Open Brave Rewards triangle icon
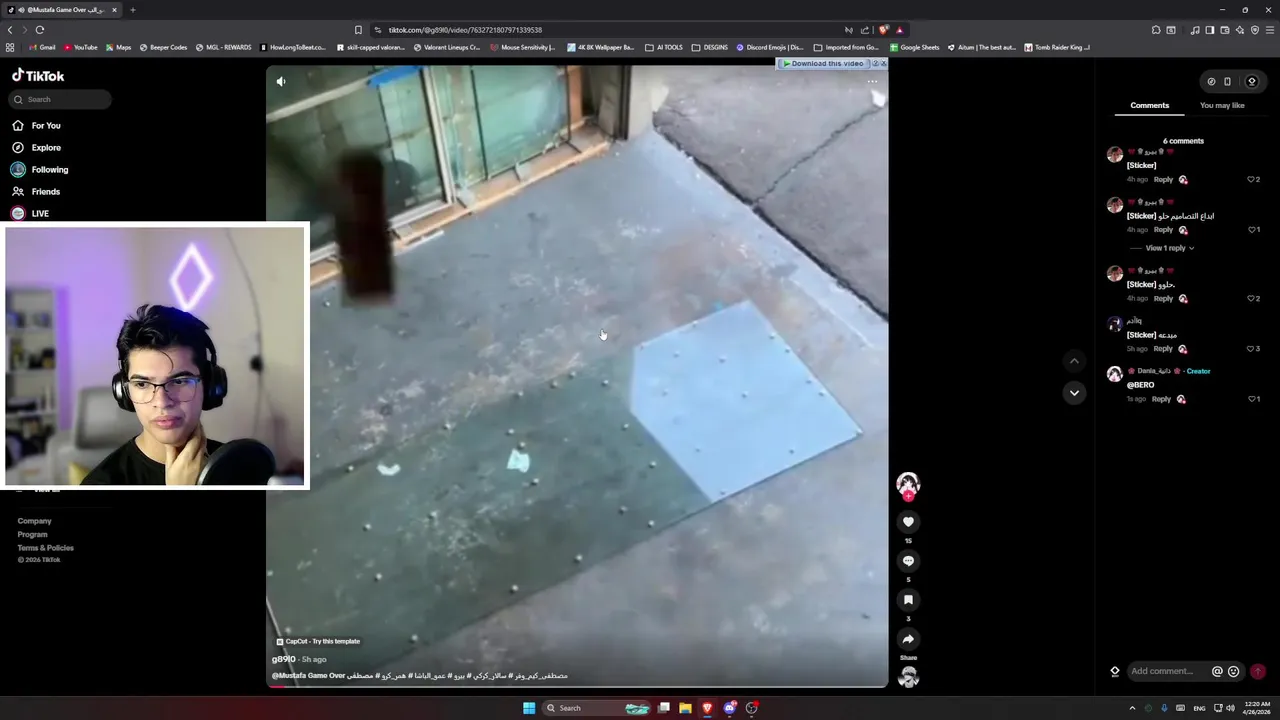The height and width of the screenshot is (720, 1280). pyautogui.click(x=899, y=30)
